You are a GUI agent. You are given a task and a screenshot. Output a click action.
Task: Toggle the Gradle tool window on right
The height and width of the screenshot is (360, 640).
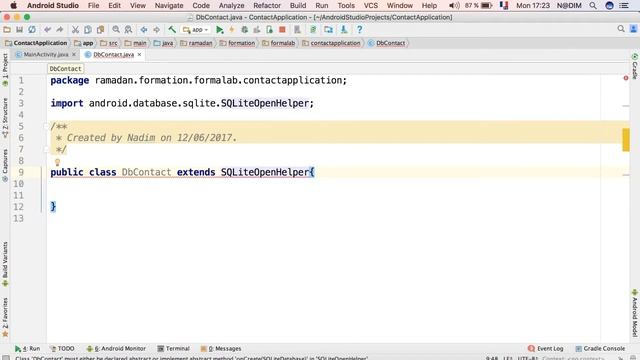pos(635,66)
